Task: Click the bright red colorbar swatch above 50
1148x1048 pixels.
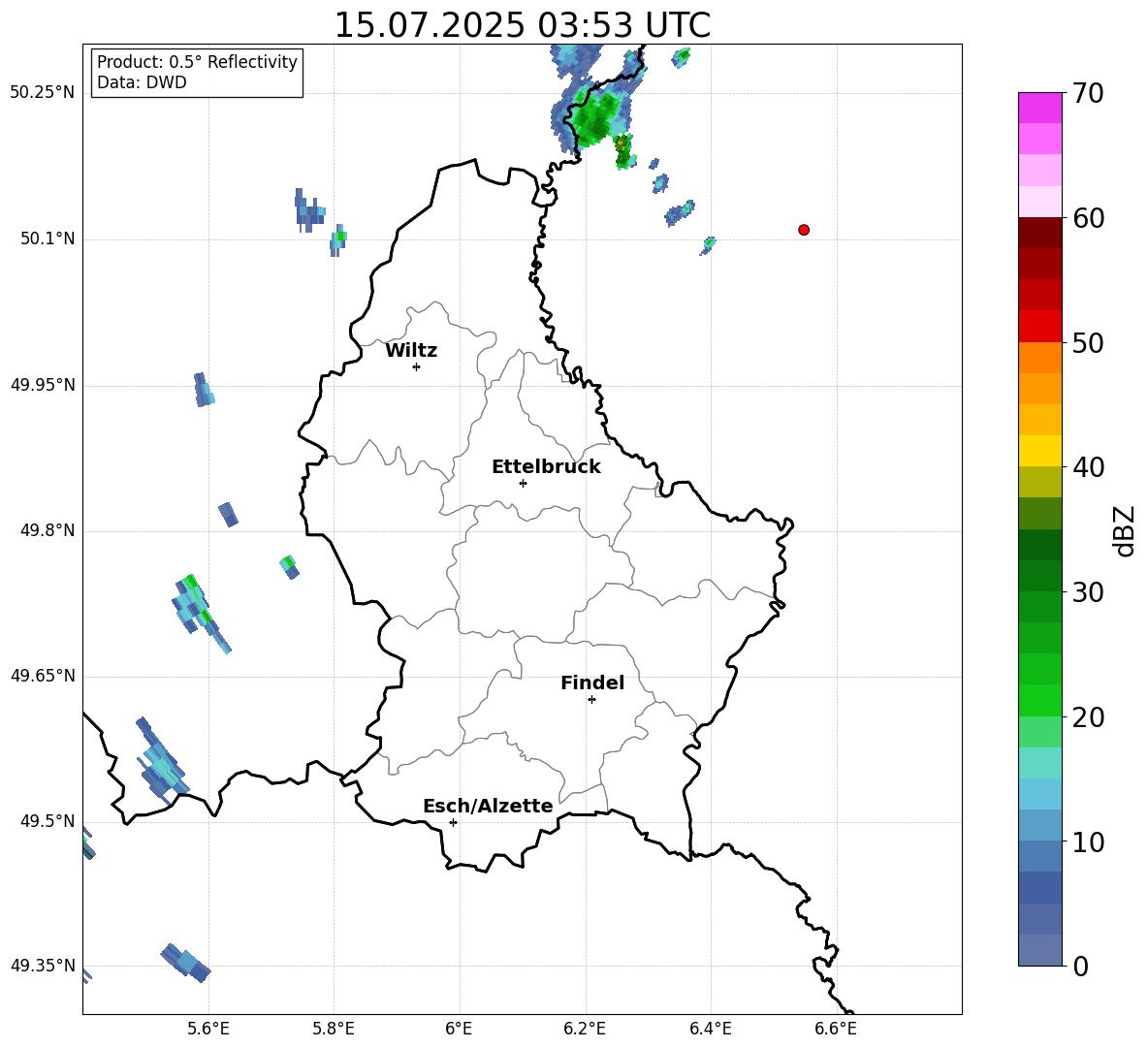Action: point(1039,327)
